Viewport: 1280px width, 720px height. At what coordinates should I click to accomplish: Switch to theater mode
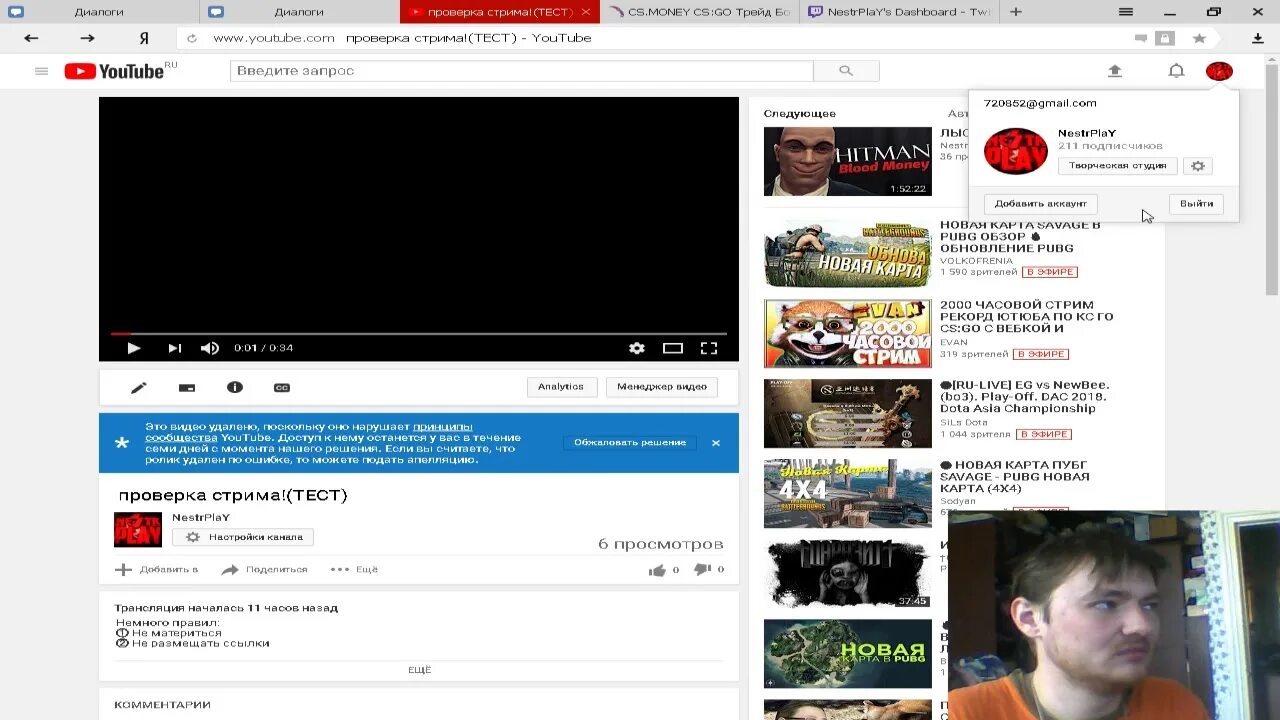point(673,348)
